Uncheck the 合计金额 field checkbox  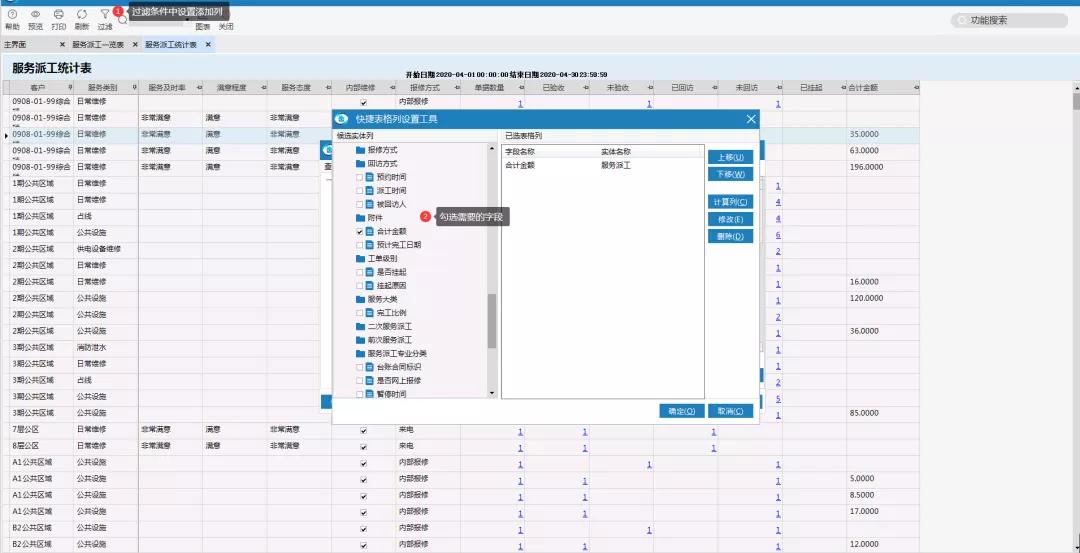360,231
